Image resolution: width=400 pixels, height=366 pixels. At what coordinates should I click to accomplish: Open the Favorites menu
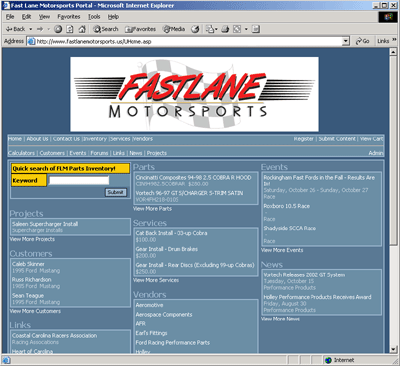click(69, 17)
